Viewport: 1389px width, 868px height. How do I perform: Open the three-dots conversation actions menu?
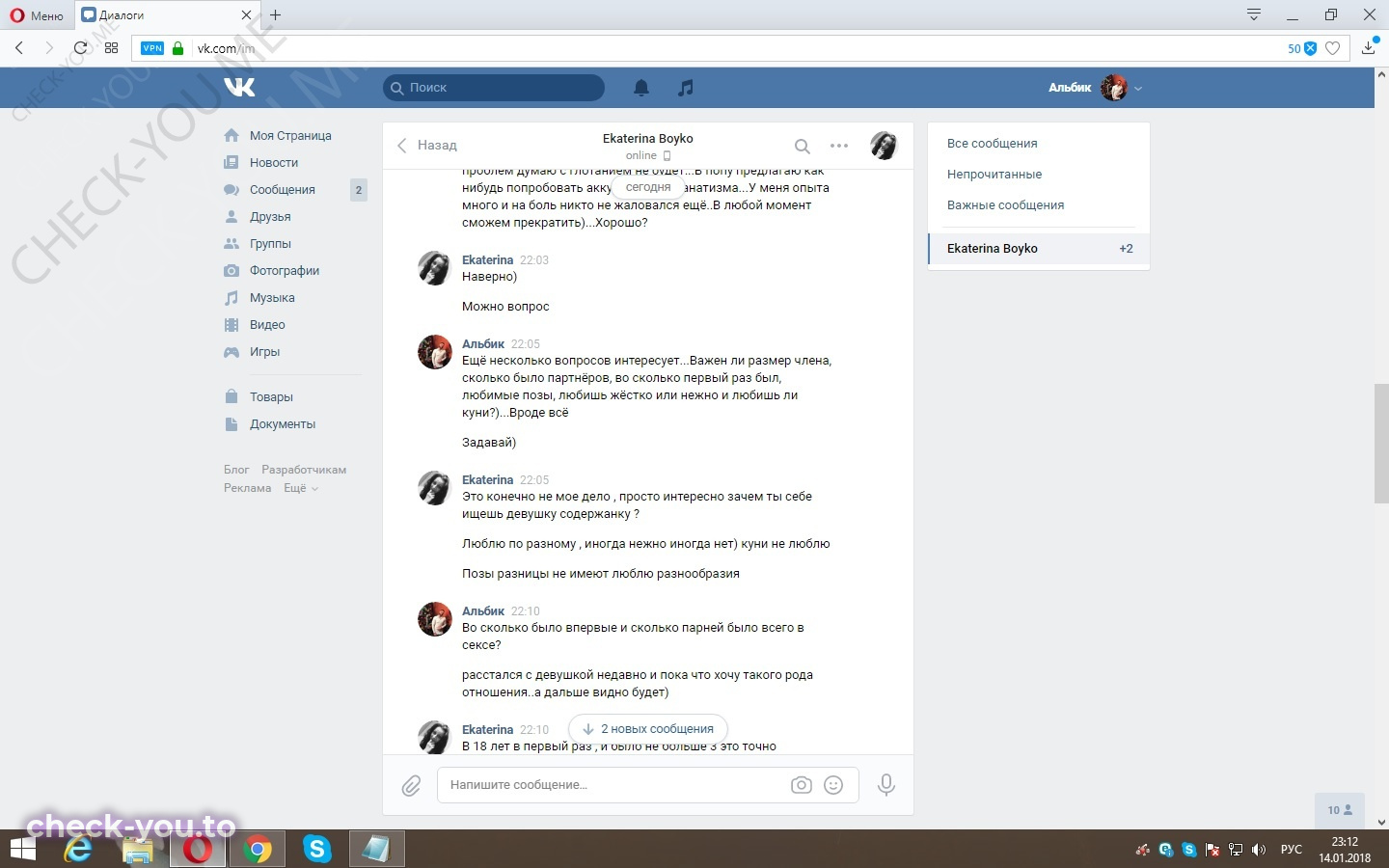pyautogui.click(x=839, y=147)
